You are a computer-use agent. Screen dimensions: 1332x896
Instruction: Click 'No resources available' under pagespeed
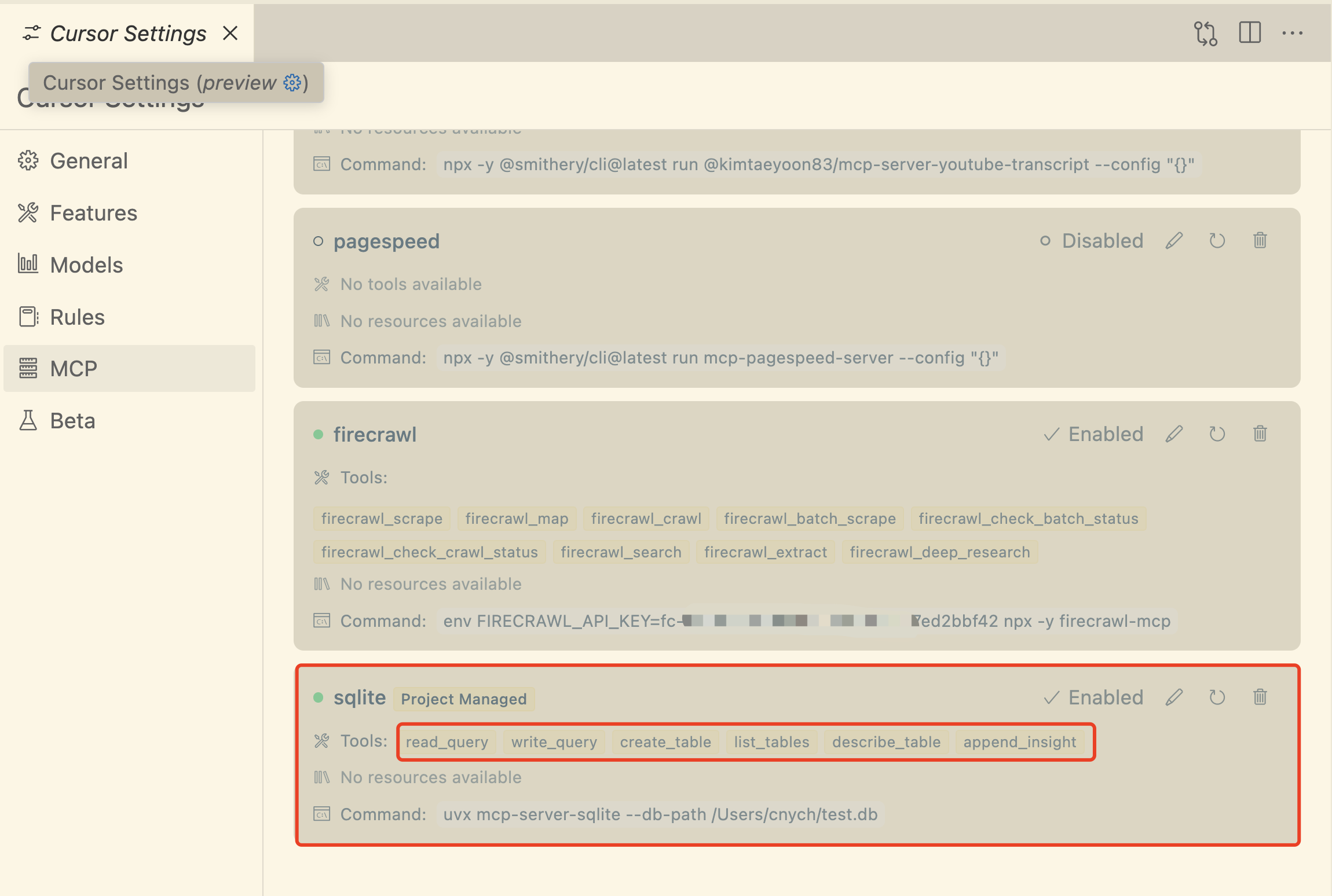click(x=431, y=321)
